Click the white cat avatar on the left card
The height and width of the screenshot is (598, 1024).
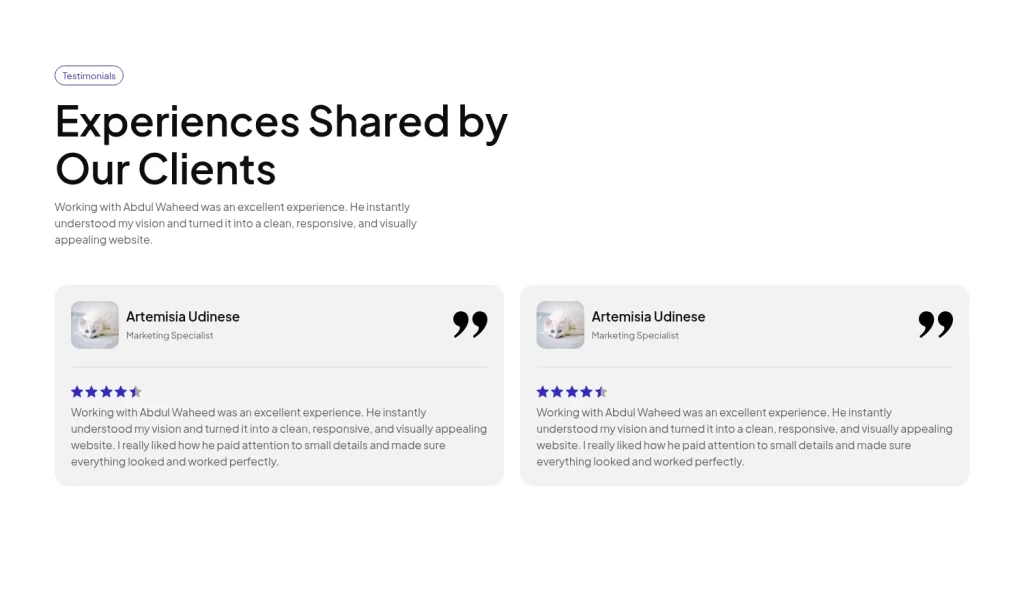coord(94,324)
